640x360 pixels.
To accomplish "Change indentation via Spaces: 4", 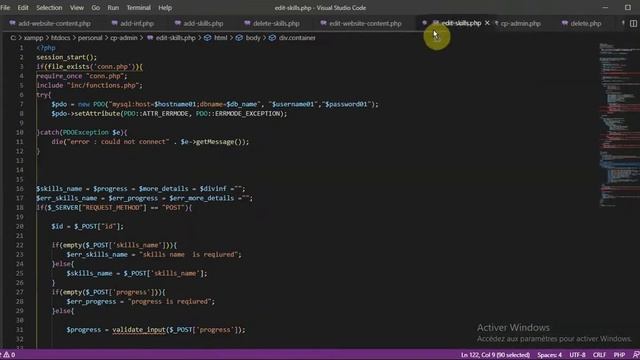I will [x=549, y=355].
